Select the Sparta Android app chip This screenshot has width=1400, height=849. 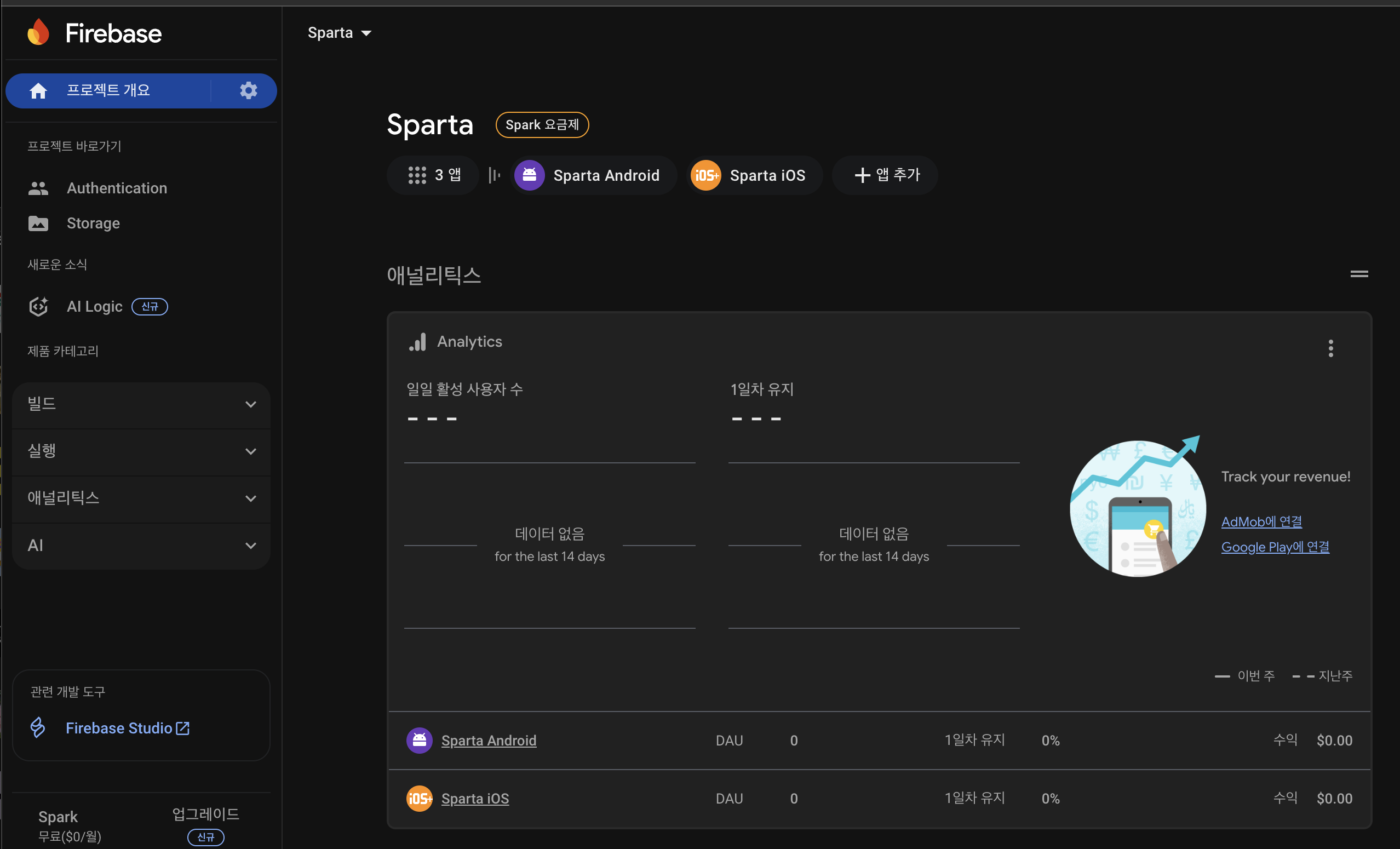(594, 175)
